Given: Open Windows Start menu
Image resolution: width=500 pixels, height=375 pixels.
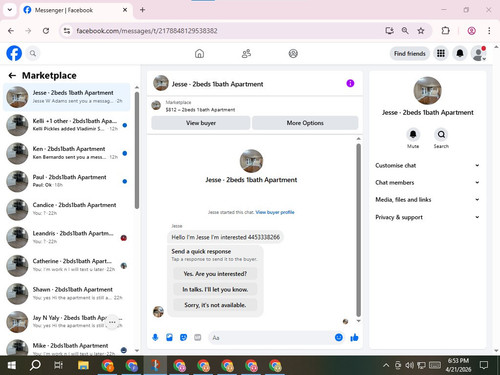Looking at the screenshot, I should pyautogui.click(x=12, y=365).
